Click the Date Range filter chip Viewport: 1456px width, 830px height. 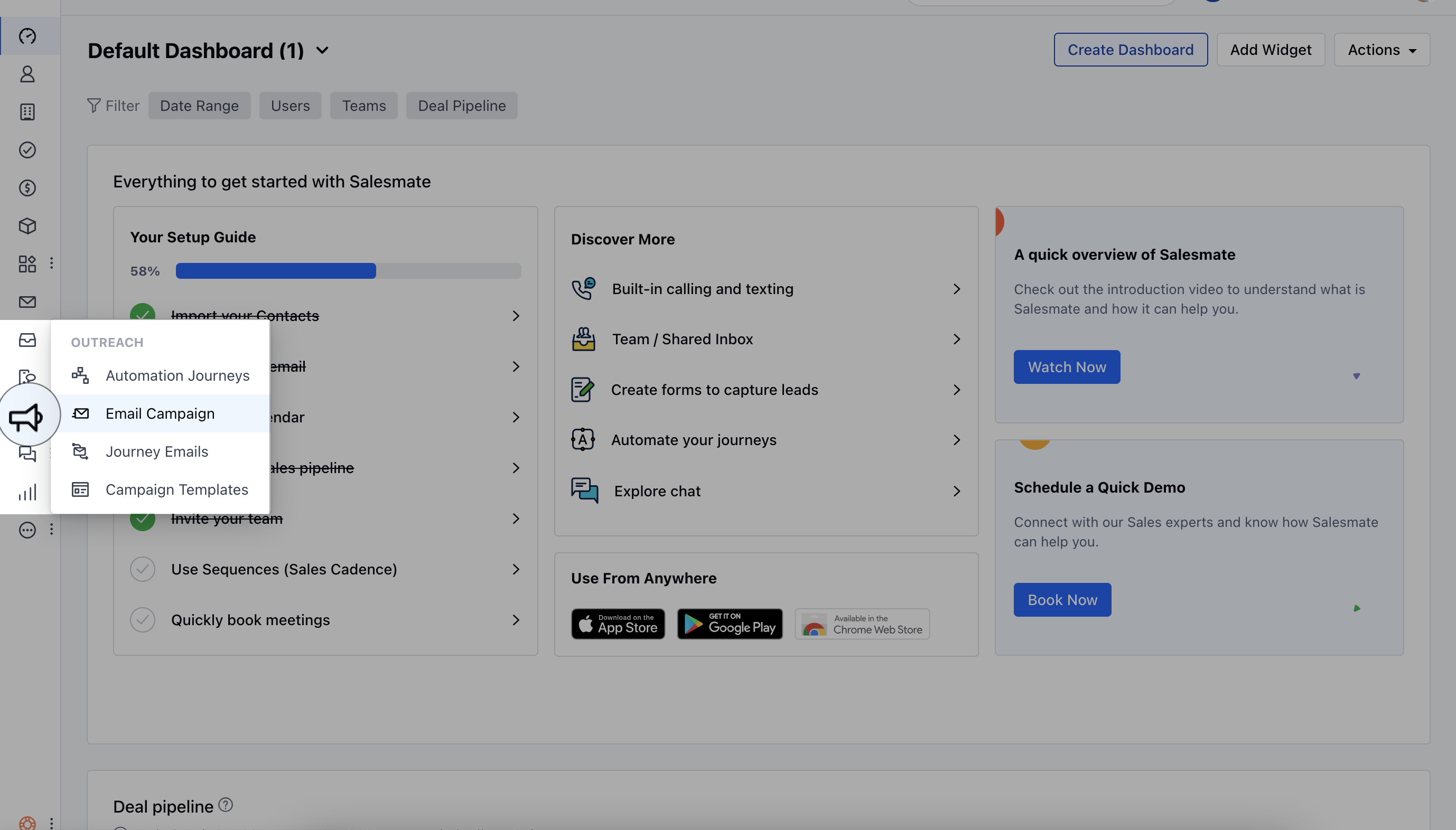199,106
